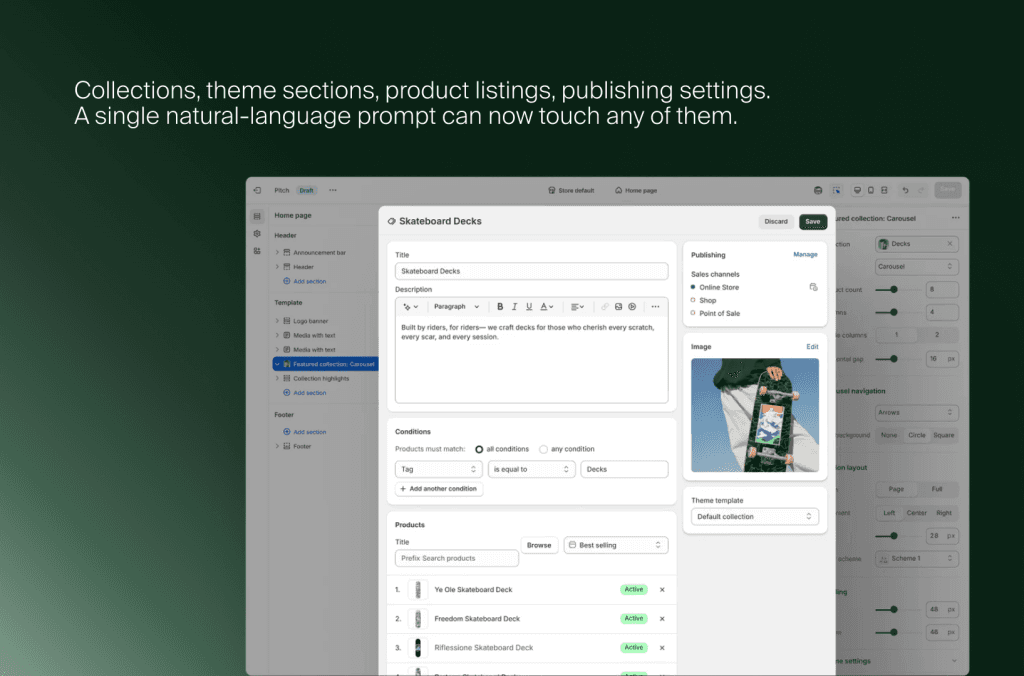Click the inspector selection icon in top bar
This screenshot has height=676, width=1024.
837,190
